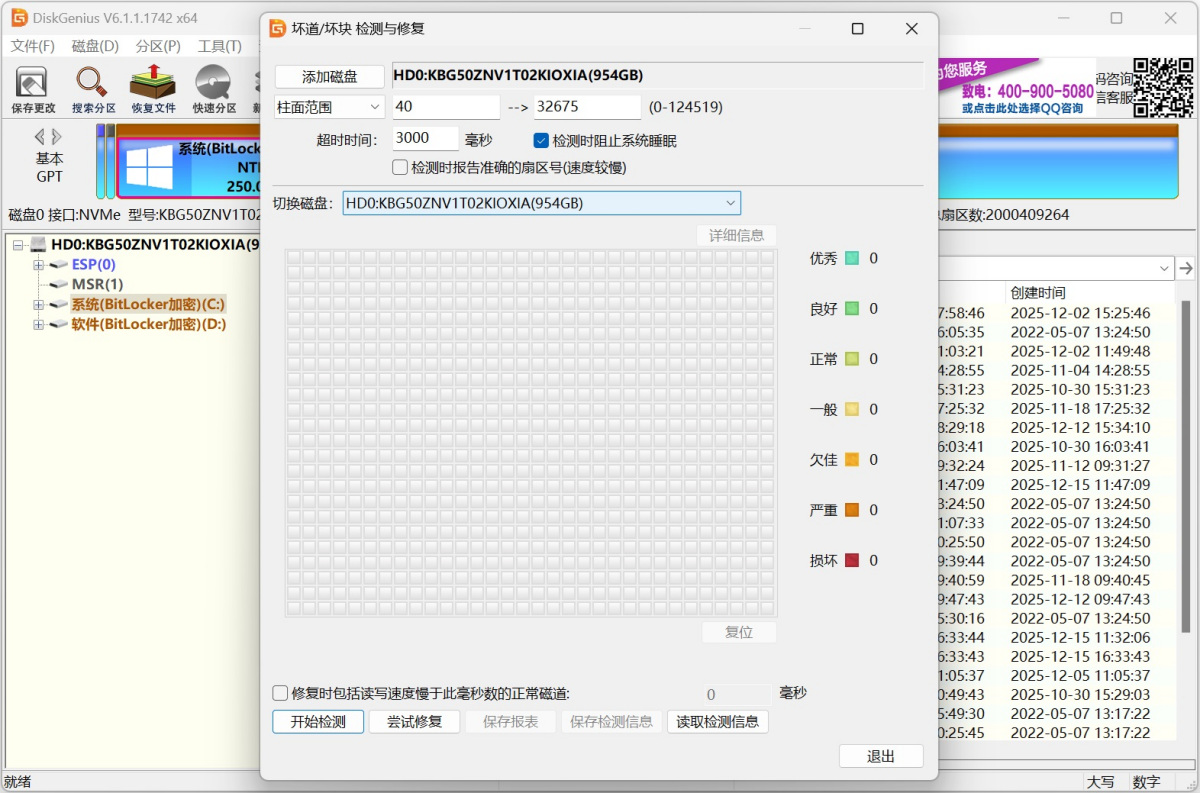Click the red 损坏 color swatch

(x=852, y=560)
